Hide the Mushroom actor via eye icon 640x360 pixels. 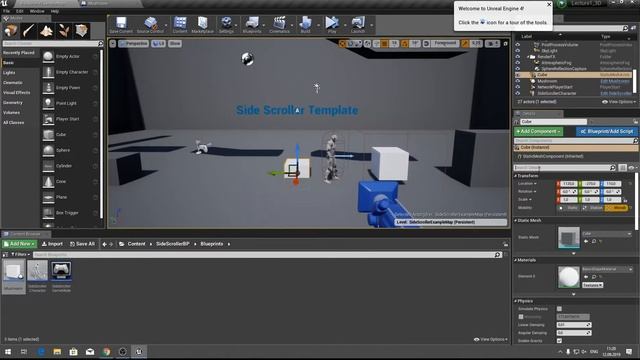pos(518,81)
